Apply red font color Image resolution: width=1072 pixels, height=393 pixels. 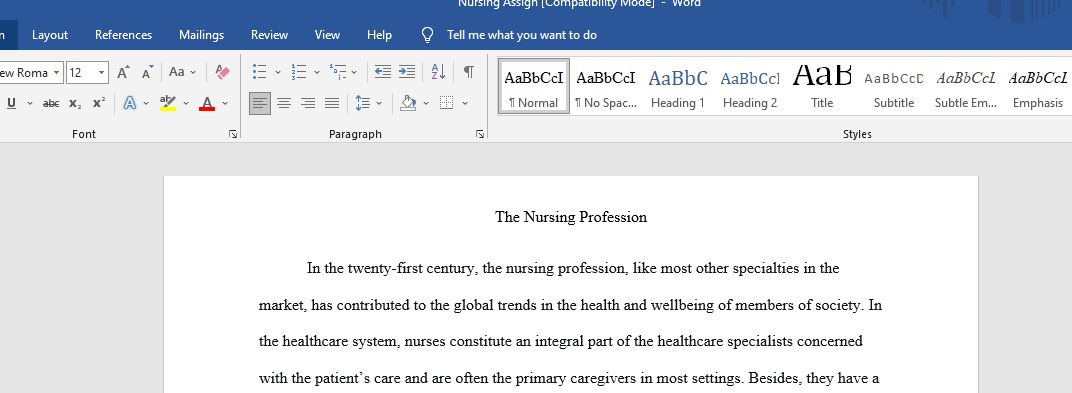pyautogui.click(x=206, y=103)
